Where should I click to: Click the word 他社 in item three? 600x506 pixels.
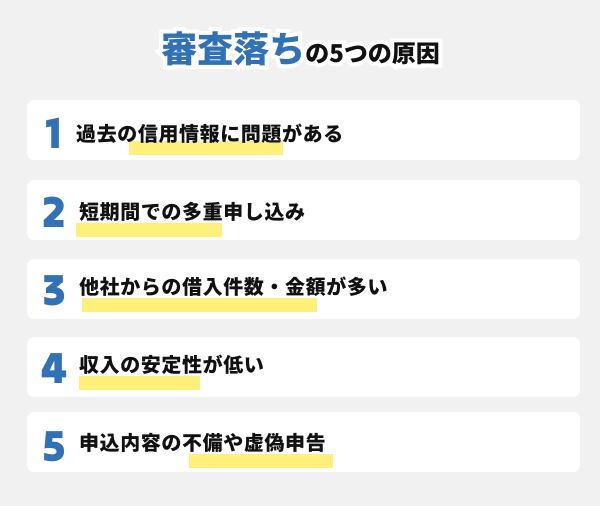tap(98, 290)
